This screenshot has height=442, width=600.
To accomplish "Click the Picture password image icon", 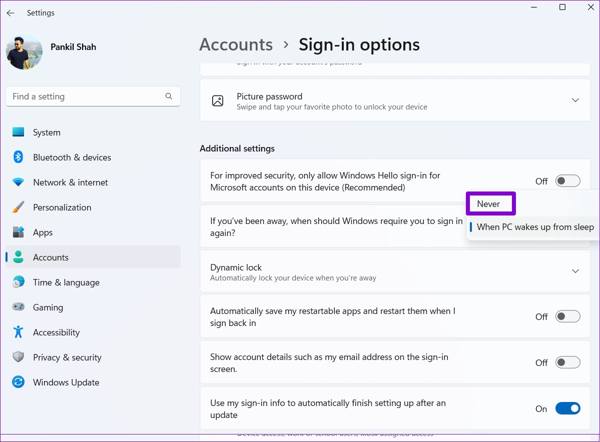I will (218, 101).
